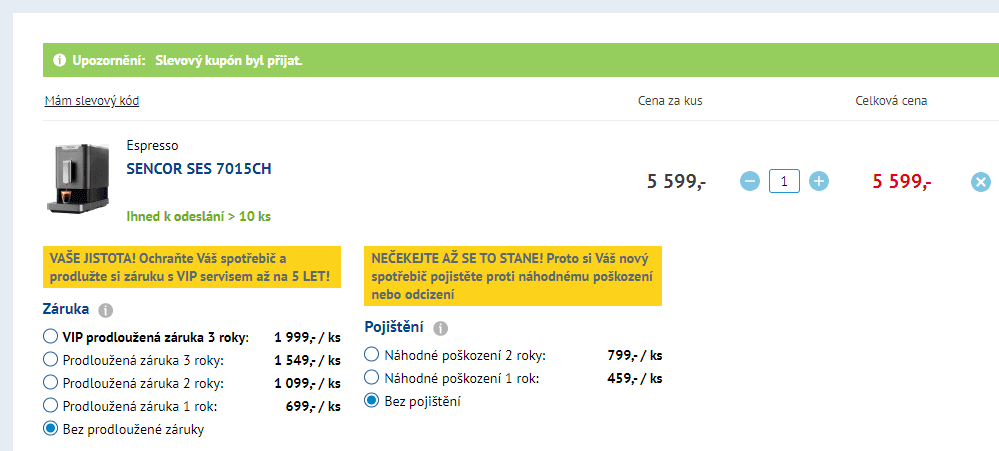The width and height of the screenshot is (999, 451).
Task: Open SENCOR SES 7015CH product link
Action: [199, 169]
